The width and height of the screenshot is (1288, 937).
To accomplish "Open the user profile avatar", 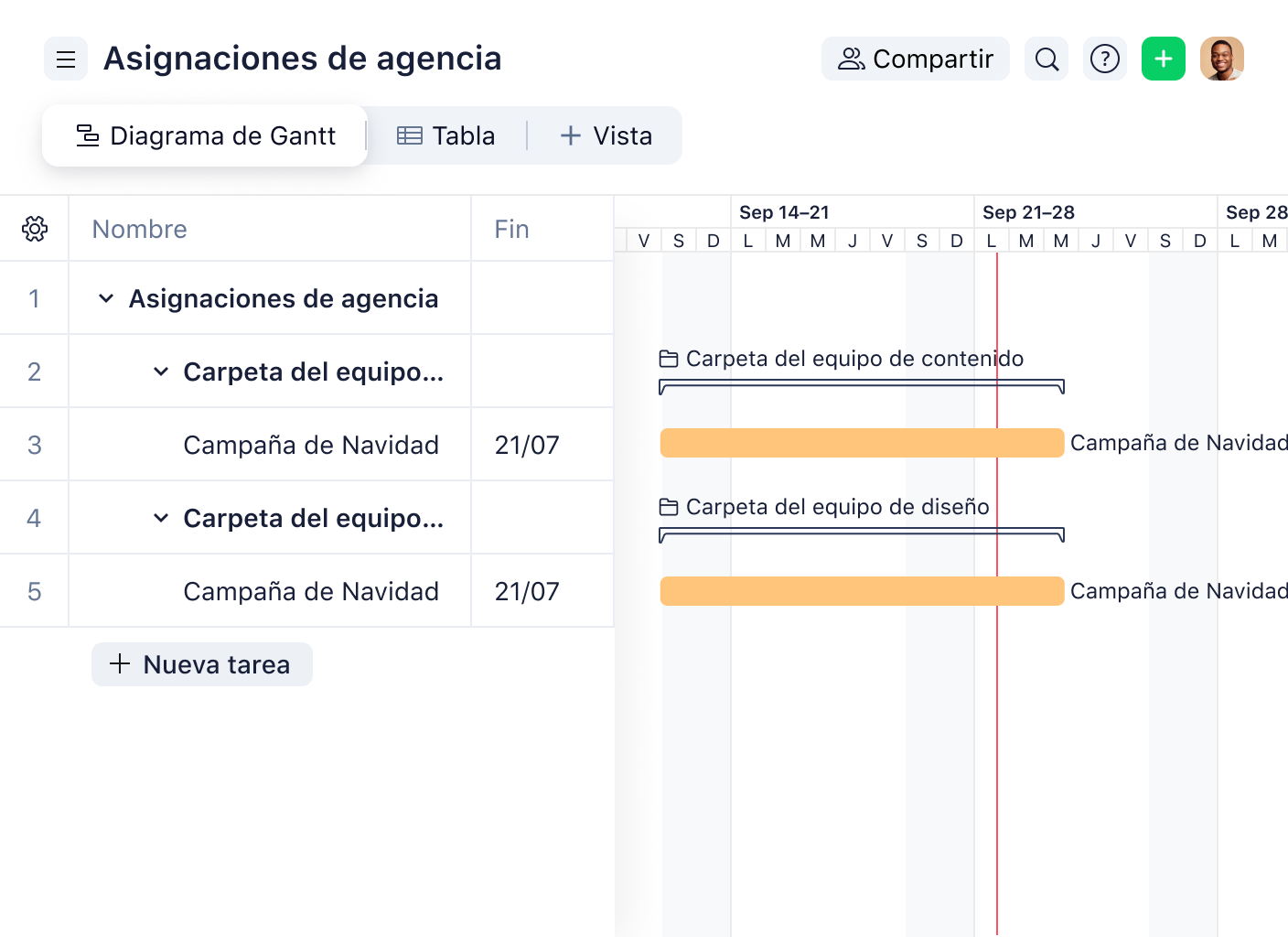I will pyautogui.click(x=1222, y=59).
